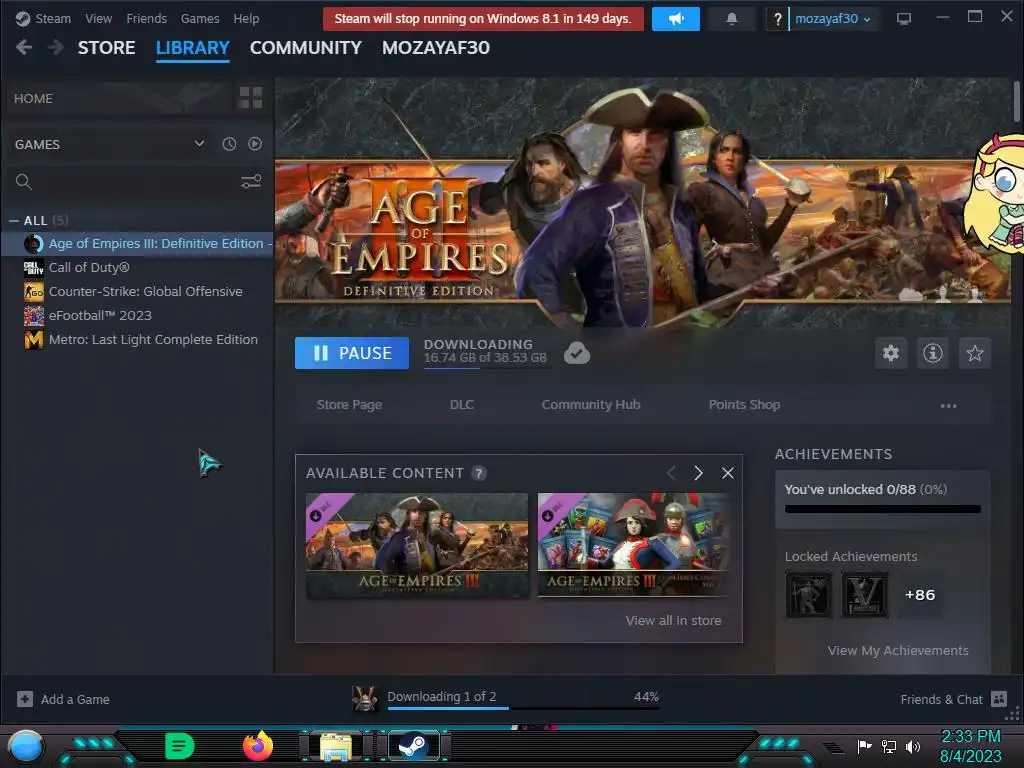The width and height of the screenshot is (1024, 768).
Task: Select the LIBRARY tab
Action: [x=193, y=48]
